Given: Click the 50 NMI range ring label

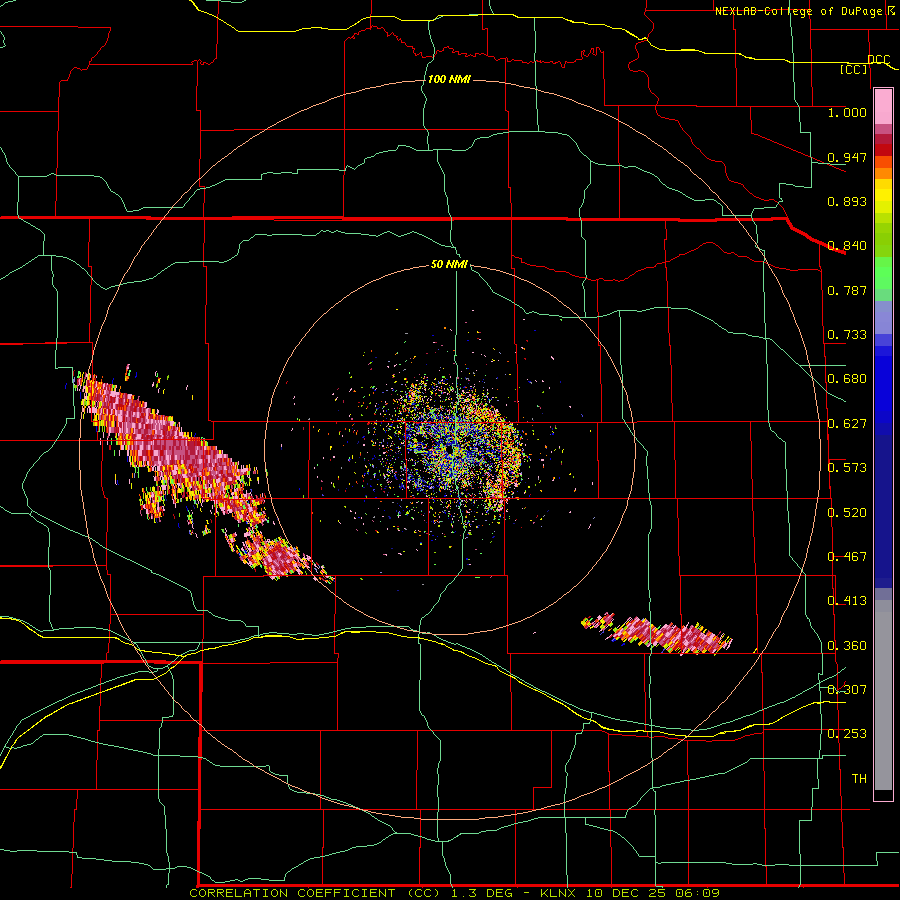Looking at the screenshot, I should point(449,264).
